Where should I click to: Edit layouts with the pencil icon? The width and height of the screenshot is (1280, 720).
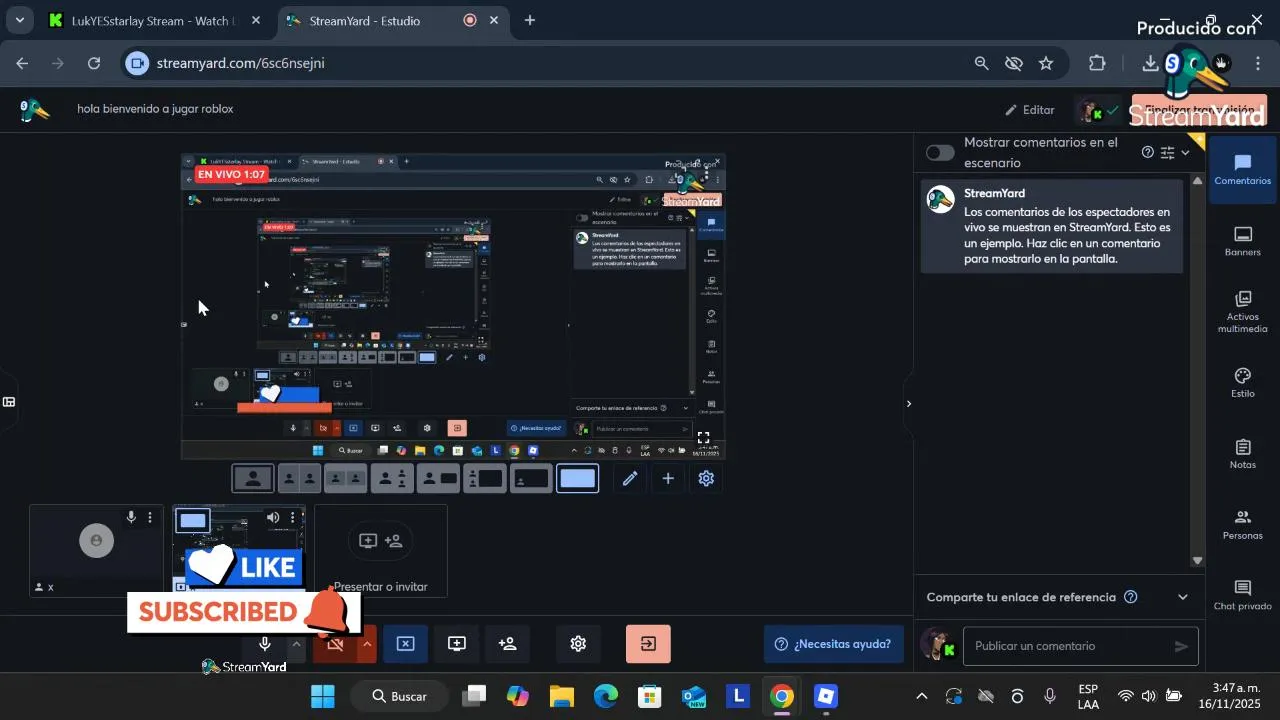tap(630, 478)
